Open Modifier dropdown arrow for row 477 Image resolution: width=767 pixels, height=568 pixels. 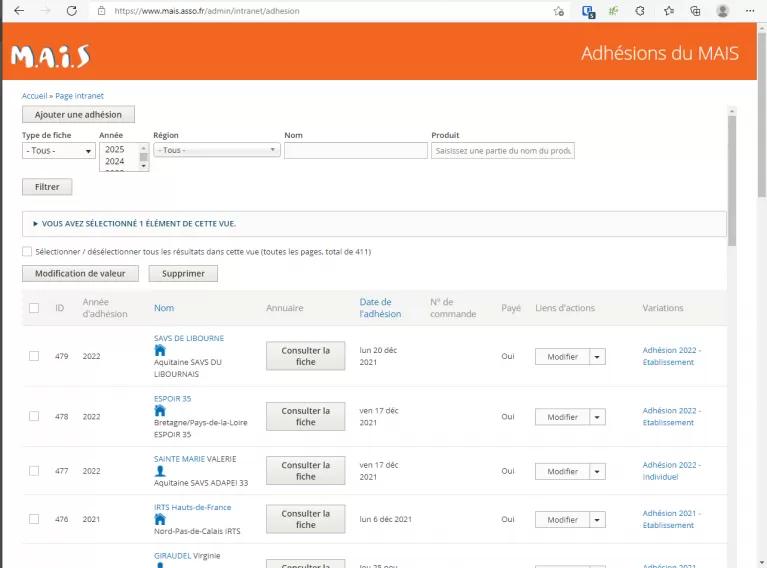pyautogui.click(x=597, y=472)
